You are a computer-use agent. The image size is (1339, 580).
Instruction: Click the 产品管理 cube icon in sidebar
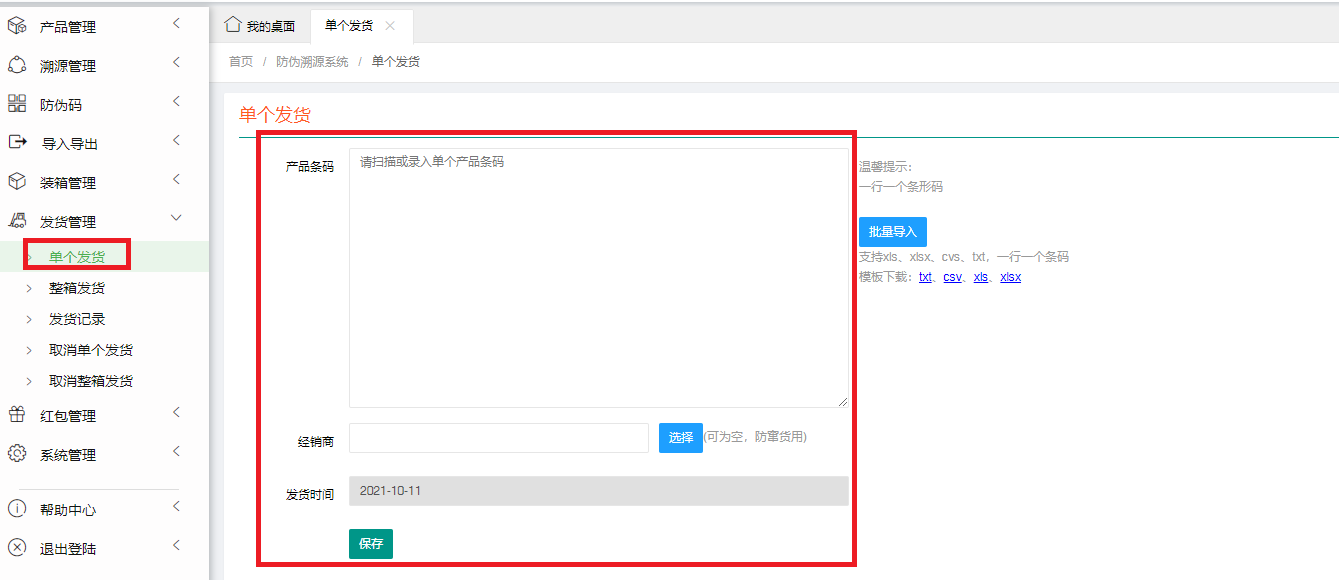pos(17,26)
